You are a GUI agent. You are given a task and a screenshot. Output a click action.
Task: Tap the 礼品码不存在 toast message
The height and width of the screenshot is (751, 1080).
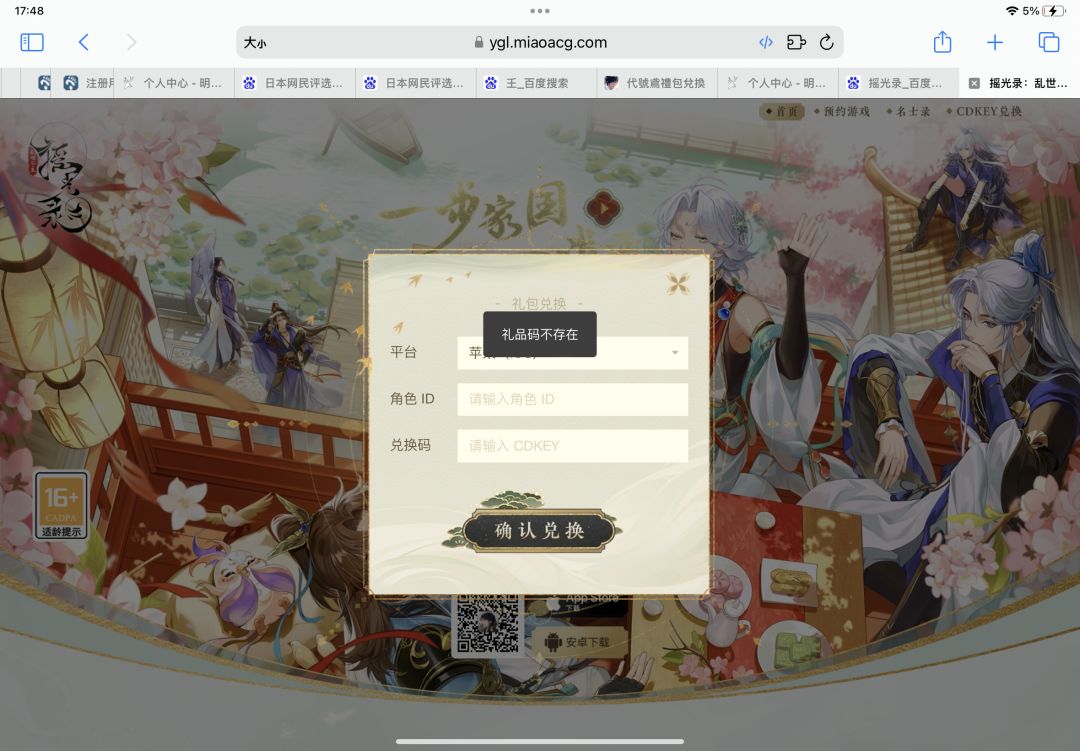click(x=539, y=334)
